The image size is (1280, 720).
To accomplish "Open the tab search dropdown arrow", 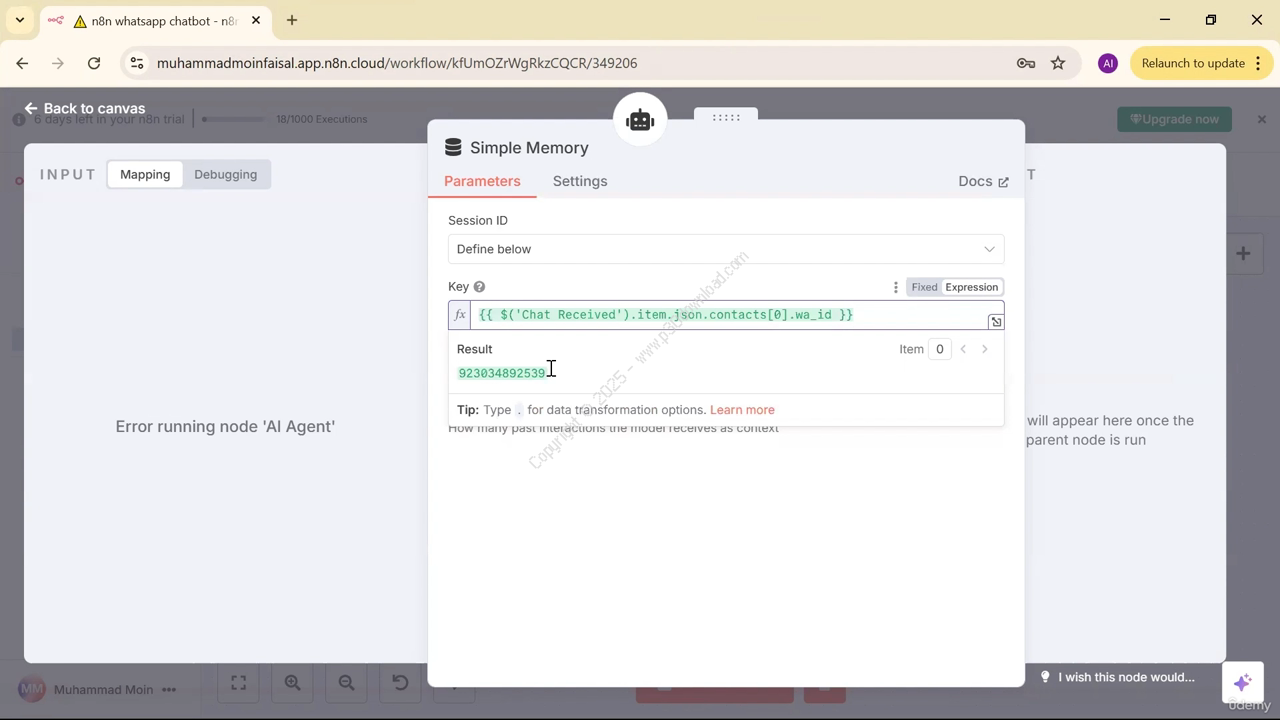I will click(x=19, y=20).
